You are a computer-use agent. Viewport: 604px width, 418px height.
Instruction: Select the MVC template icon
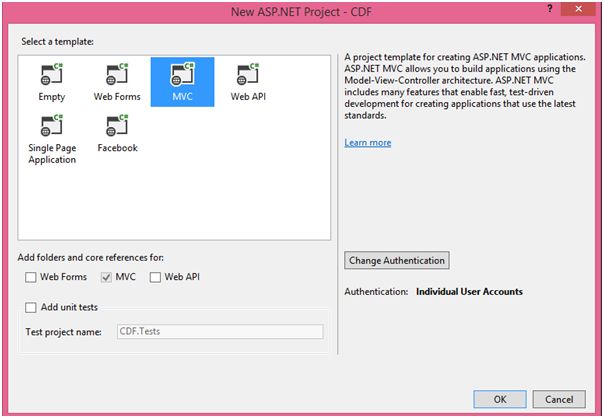(181, 76)
